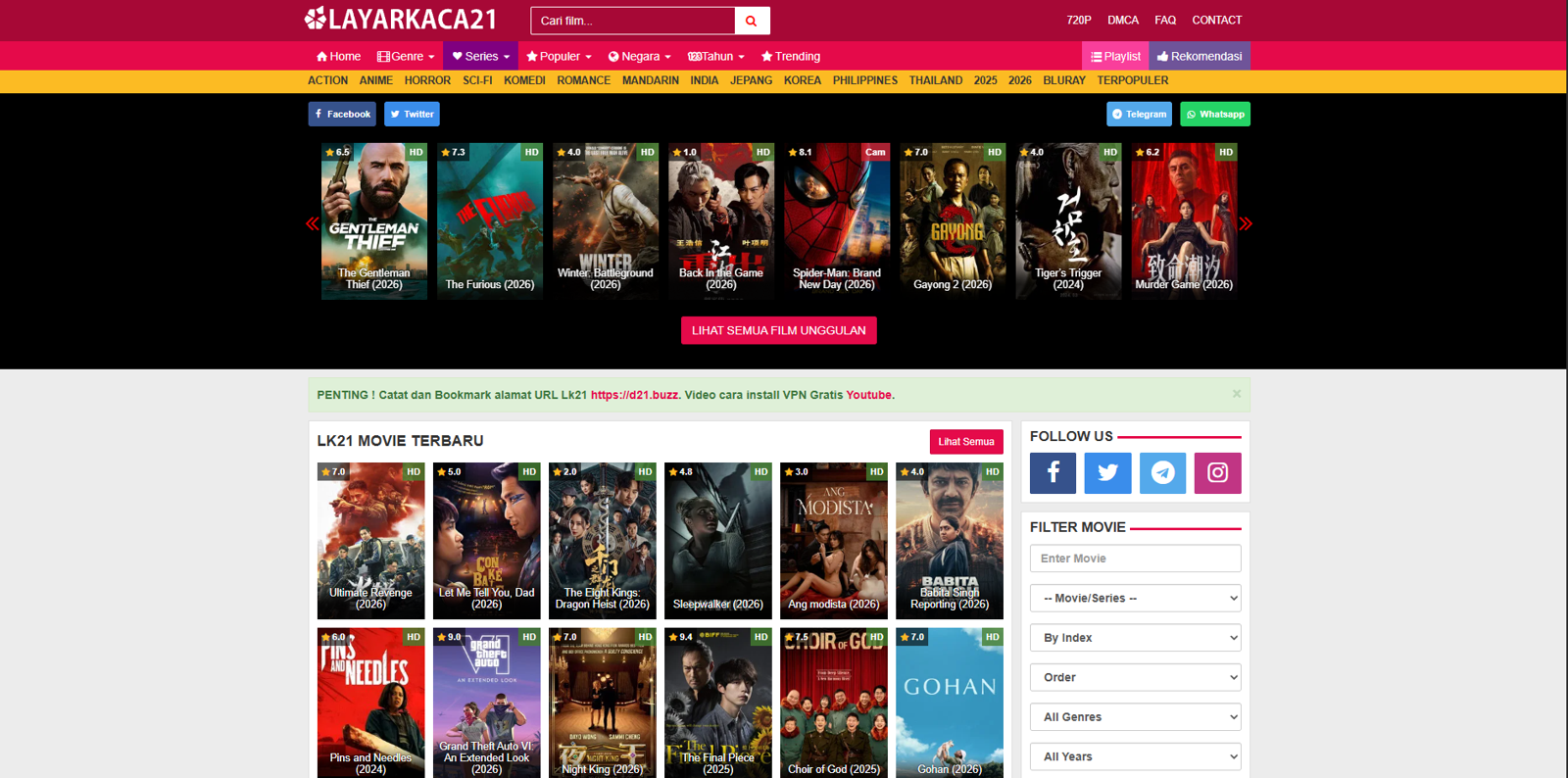Open the Rekomendasi tab
This screenshot has height=778, width=1568.
1200,57
